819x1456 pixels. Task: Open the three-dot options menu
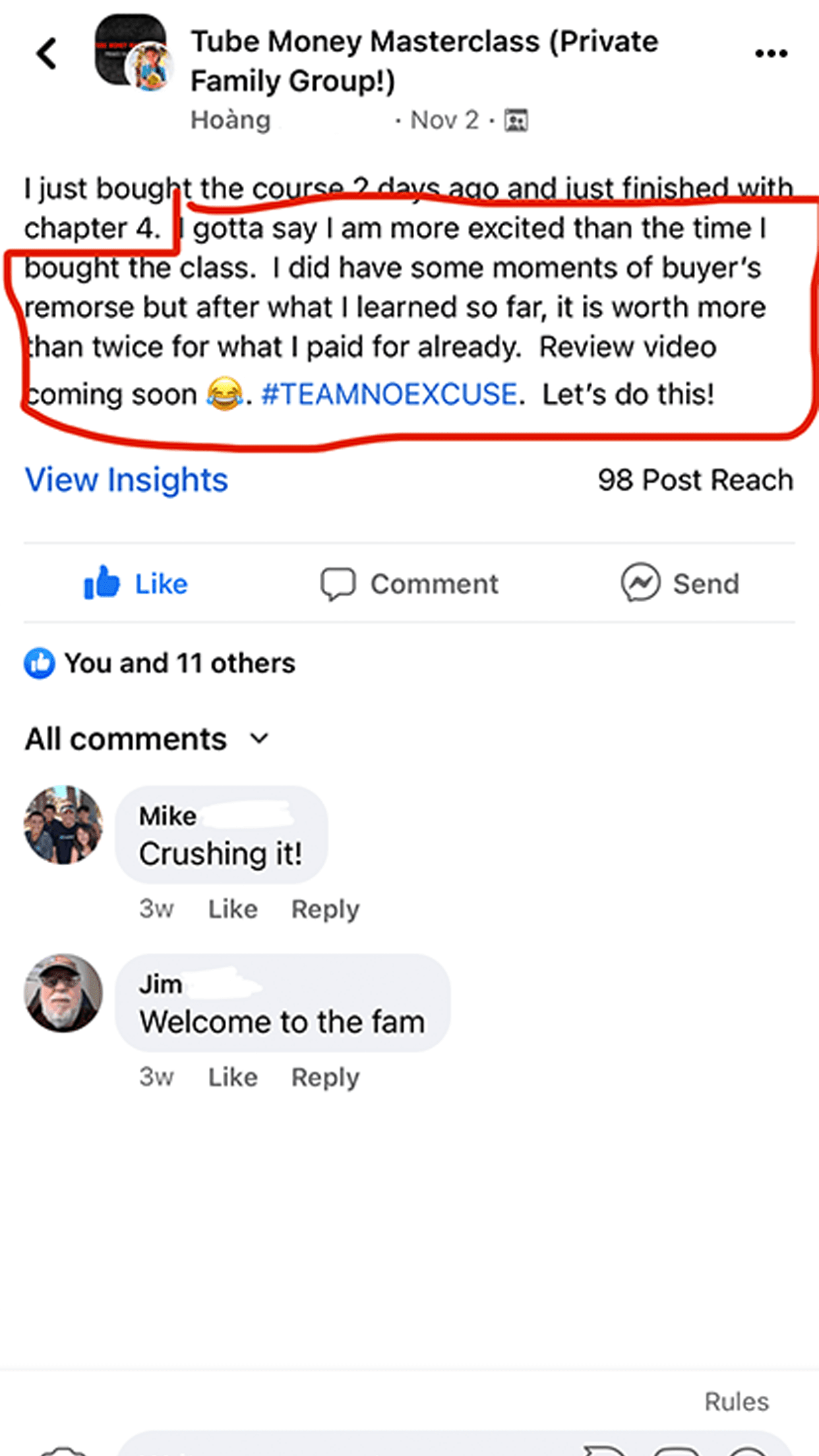(x=771, y=53)
